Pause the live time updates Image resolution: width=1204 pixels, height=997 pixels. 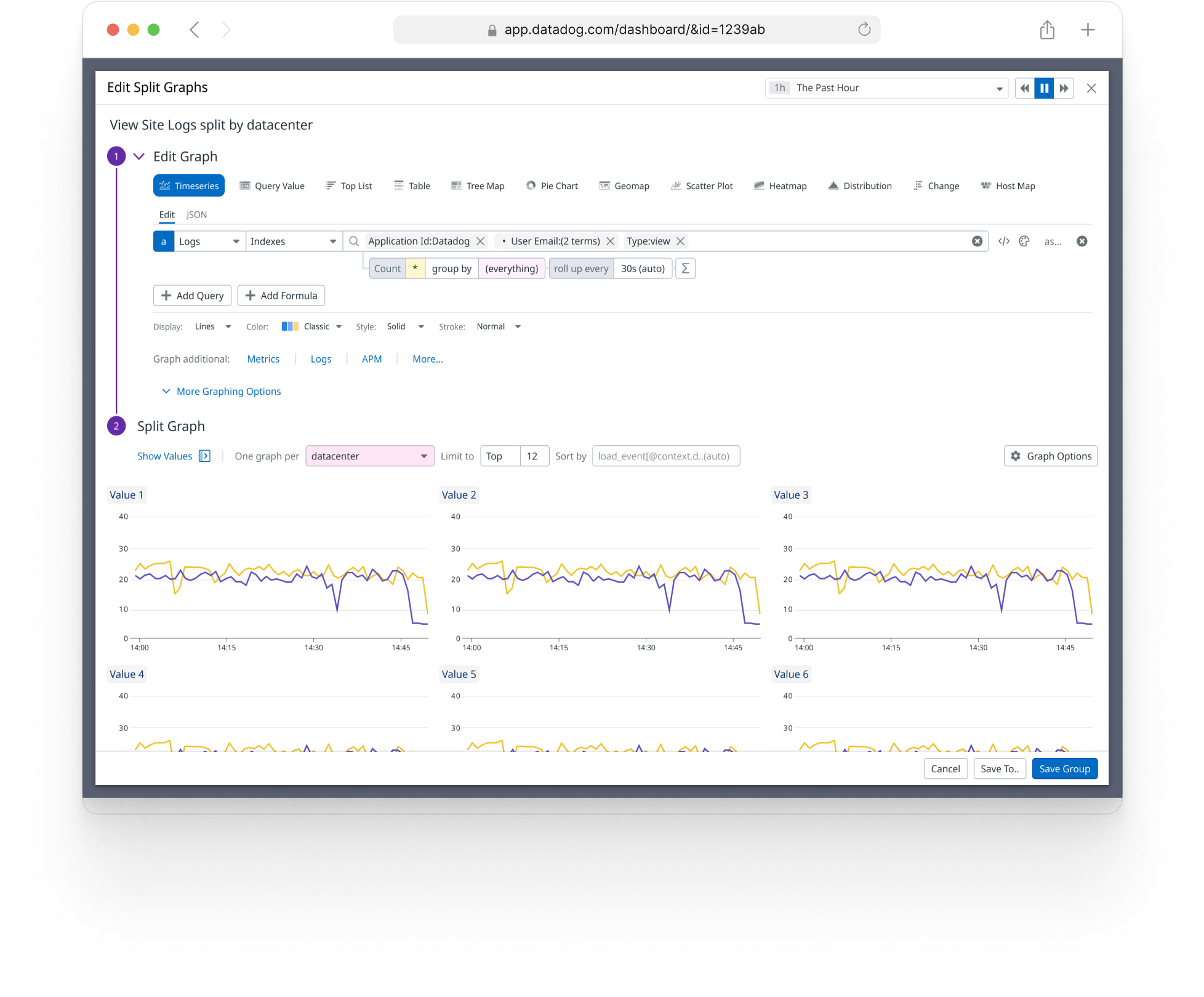[x=1044, y=88]
